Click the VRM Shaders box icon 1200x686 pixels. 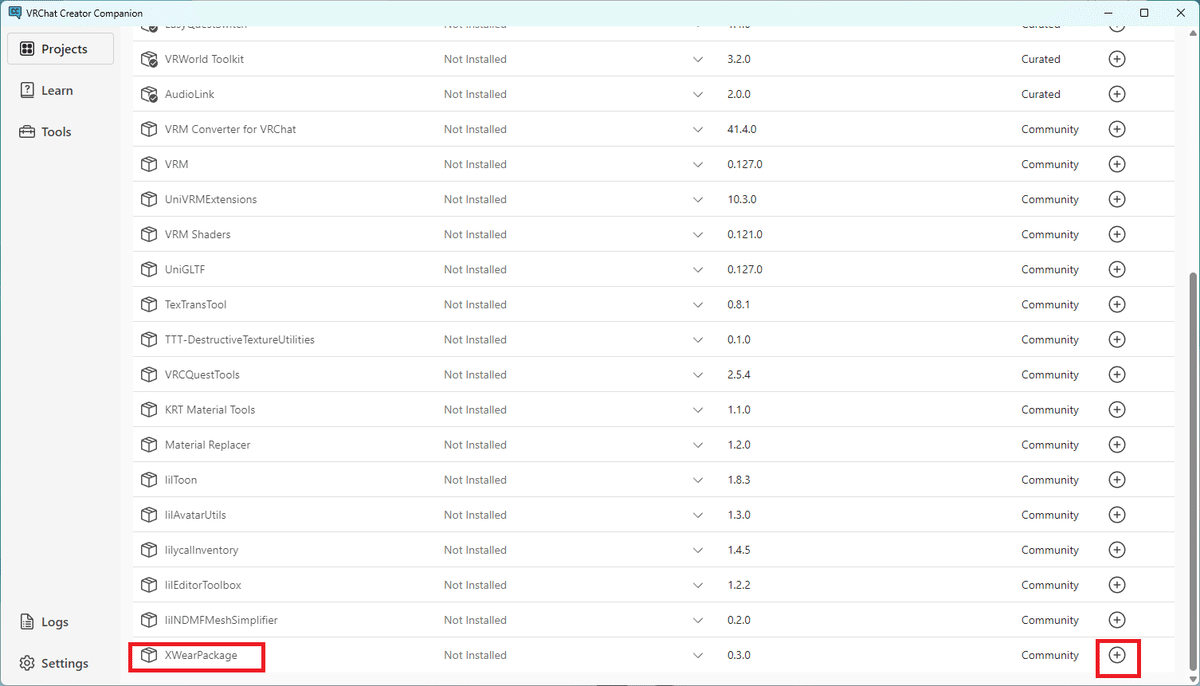click(149, 234)
